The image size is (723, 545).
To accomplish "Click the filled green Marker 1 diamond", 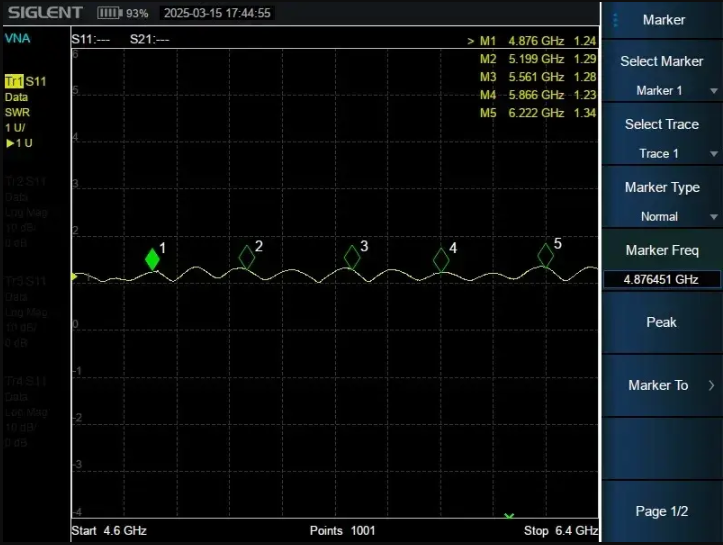I will [152, 259].
